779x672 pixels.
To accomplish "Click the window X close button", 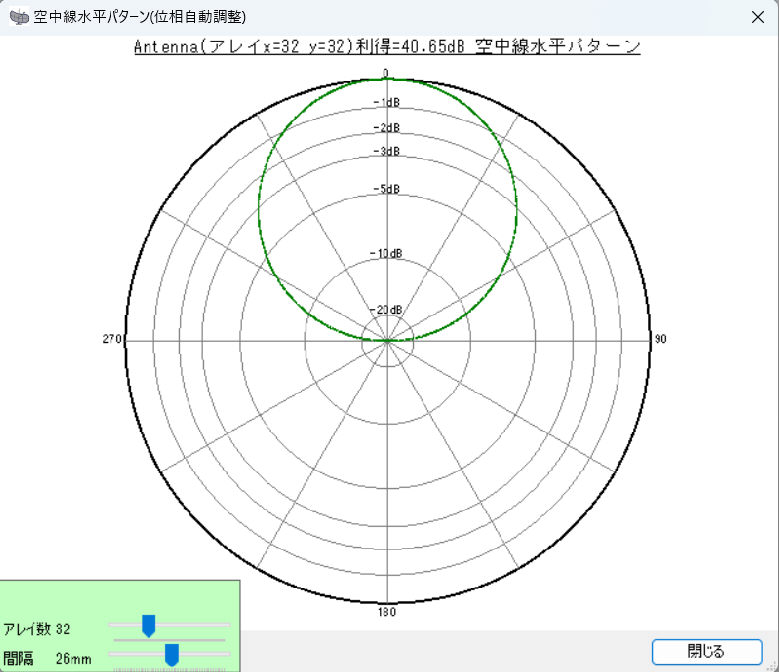I will tap(758, 17).
